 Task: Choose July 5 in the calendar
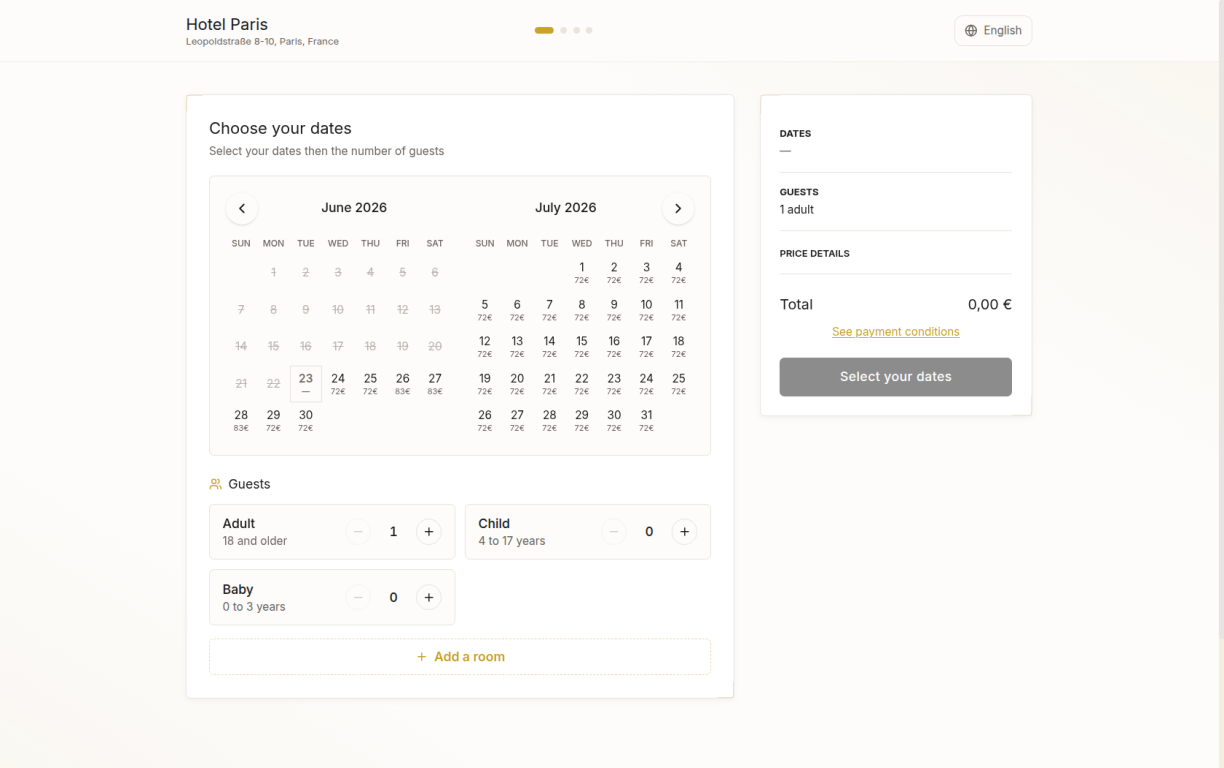coord(485,310)
